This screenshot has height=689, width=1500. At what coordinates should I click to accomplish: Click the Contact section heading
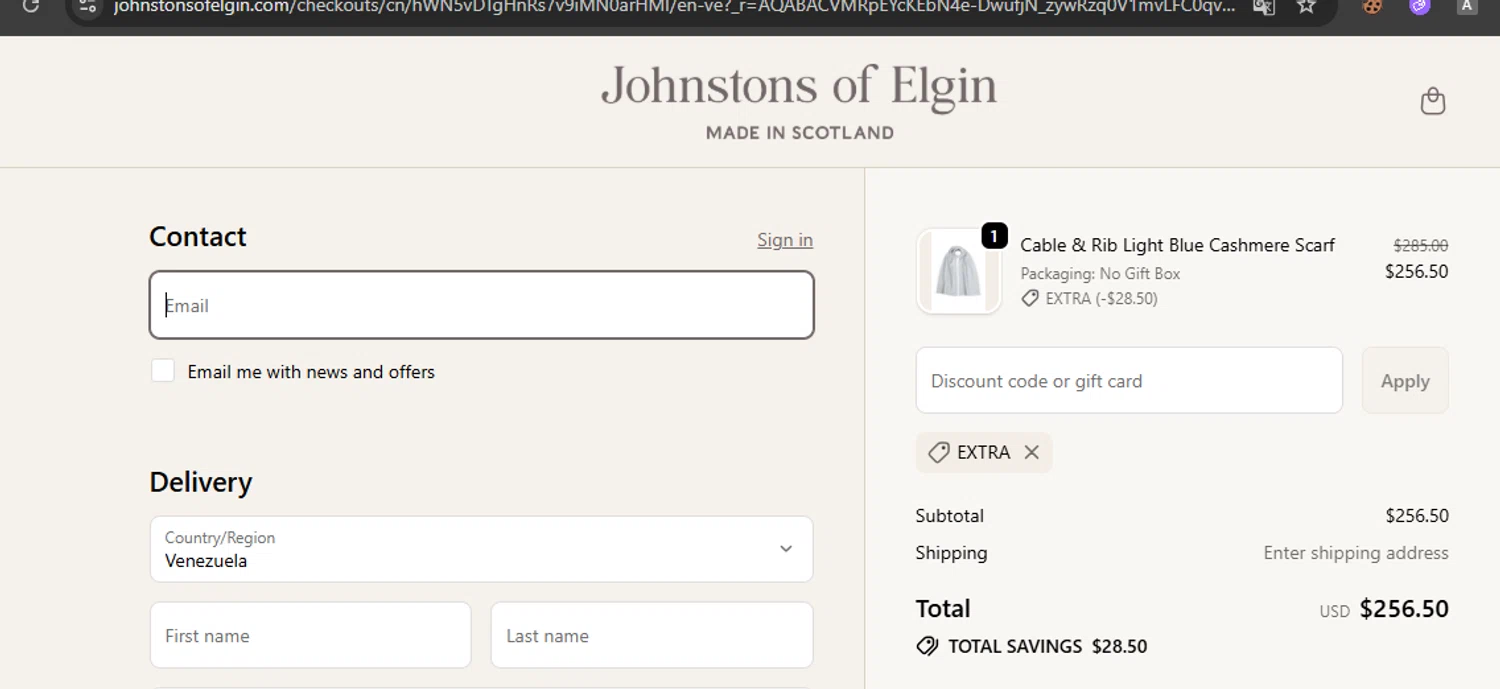coord(198,236)
